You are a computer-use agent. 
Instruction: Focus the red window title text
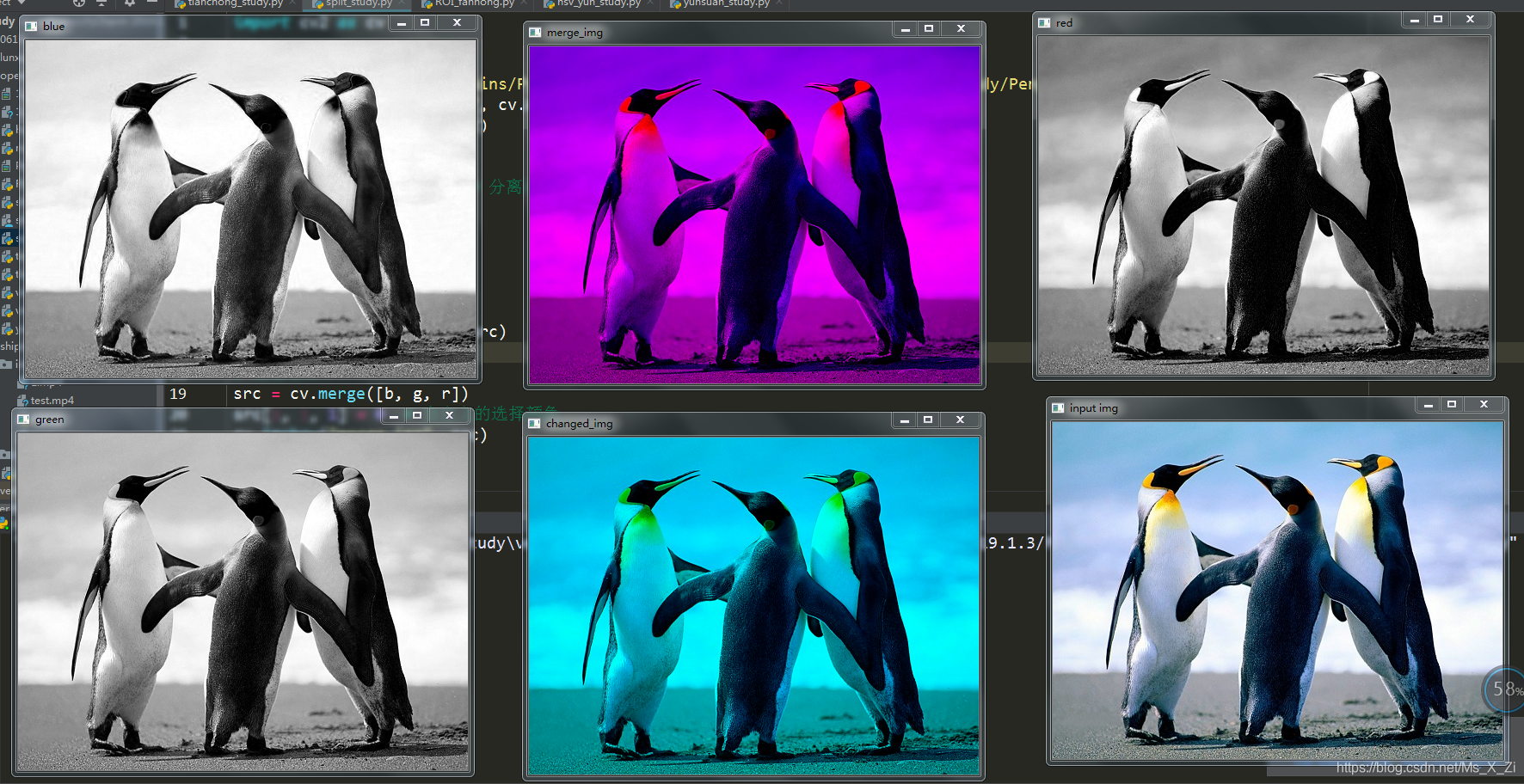click(1064, 23)
